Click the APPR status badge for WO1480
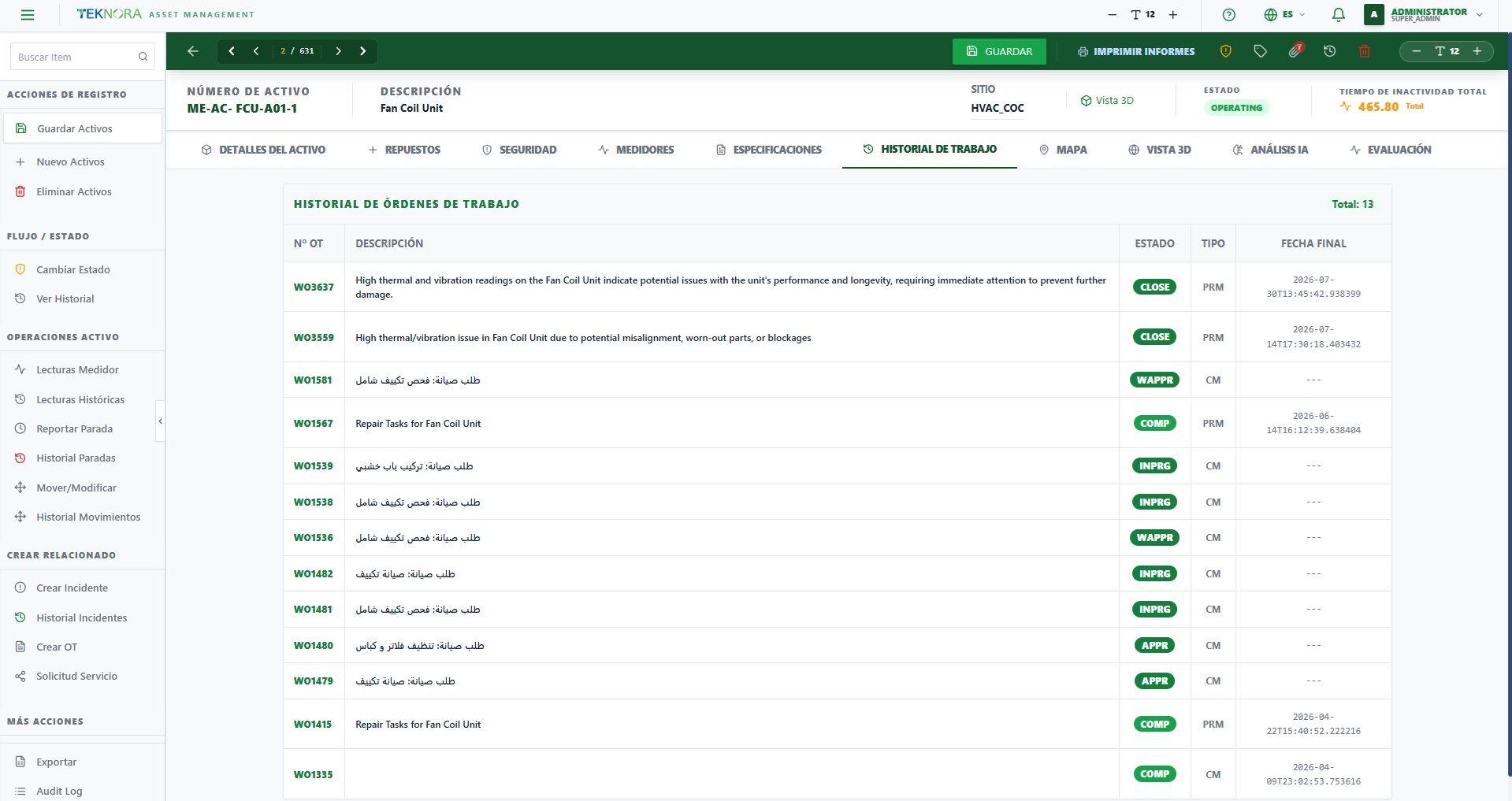Image resolution: width=1512 pixels, height=801 pixels. 1154,646
